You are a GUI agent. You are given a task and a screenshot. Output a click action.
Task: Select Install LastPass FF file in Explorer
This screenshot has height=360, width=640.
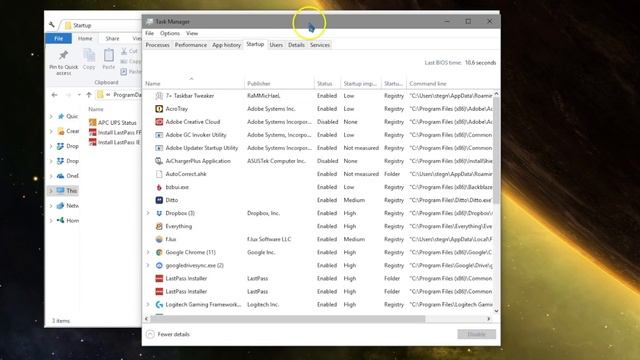click(115, 132)
